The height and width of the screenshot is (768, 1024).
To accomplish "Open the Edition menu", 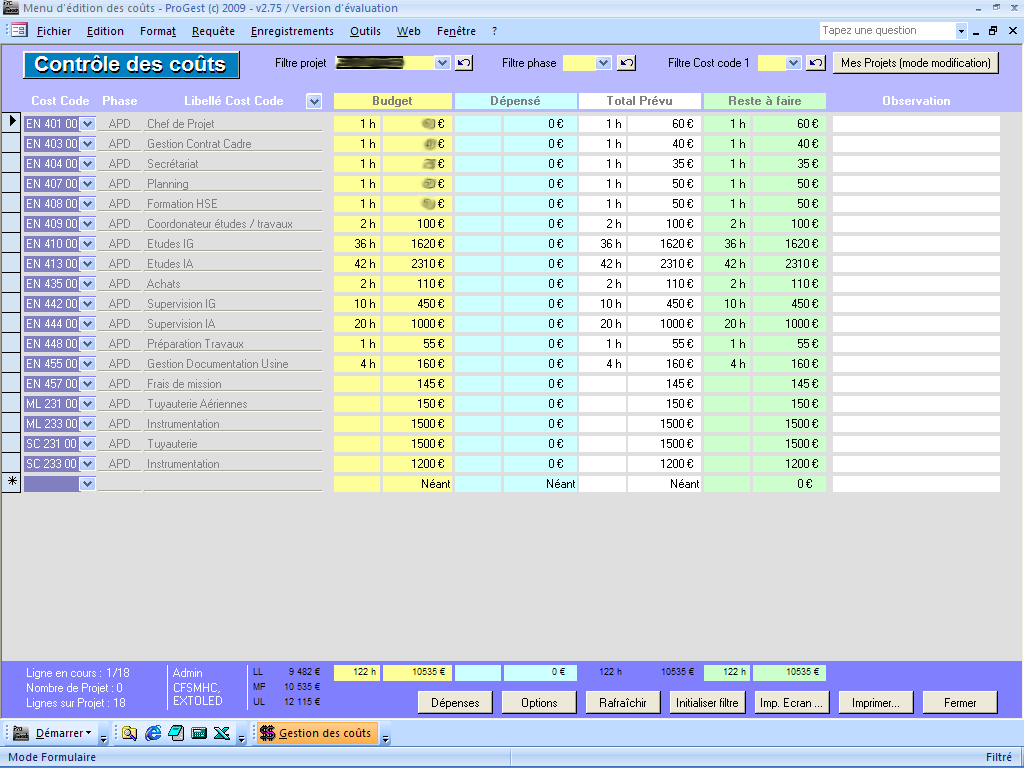I will (105, 31).
